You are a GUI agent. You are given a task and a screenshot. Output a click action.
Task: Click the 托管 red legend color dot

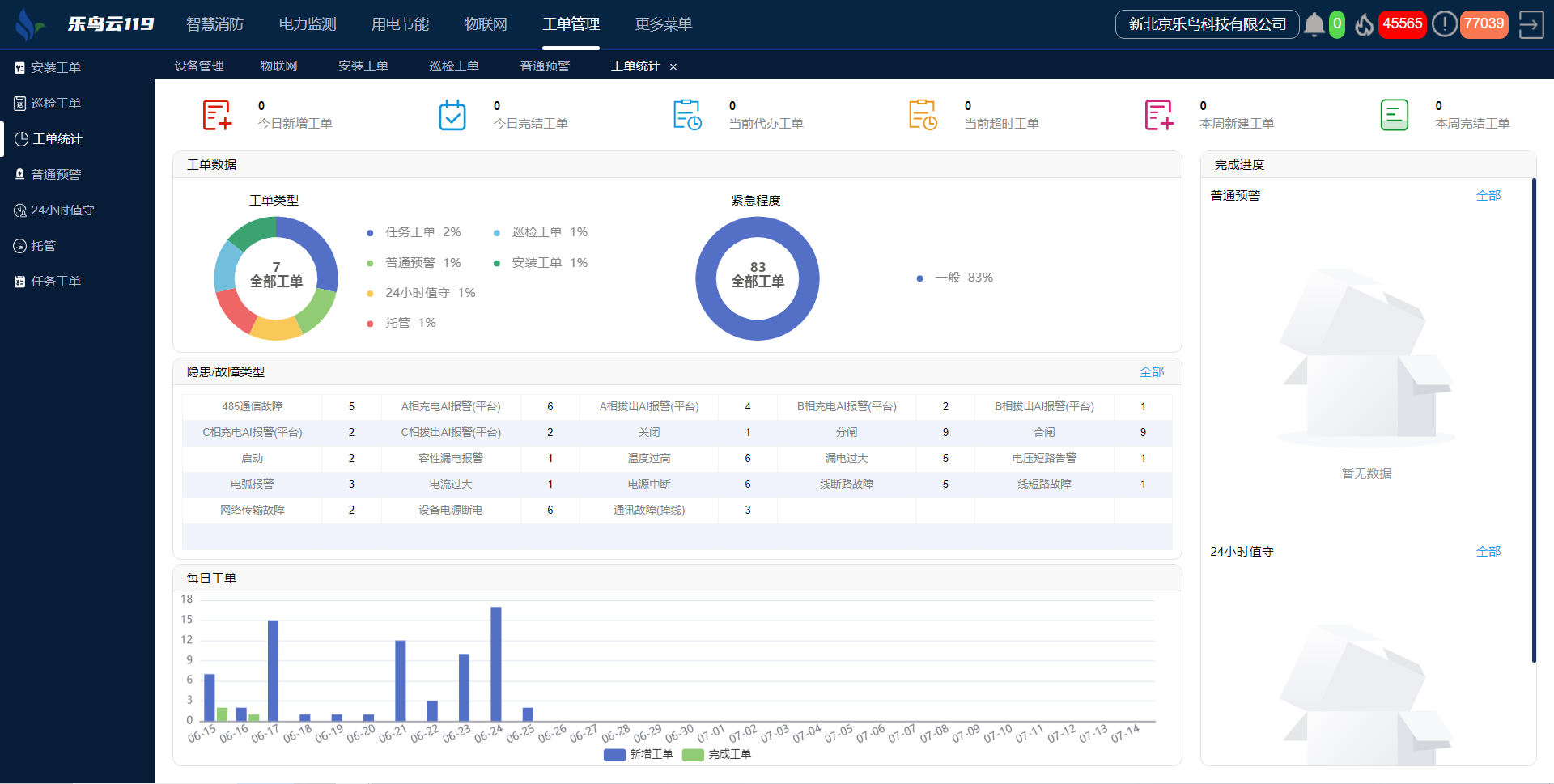click(370, 324)
